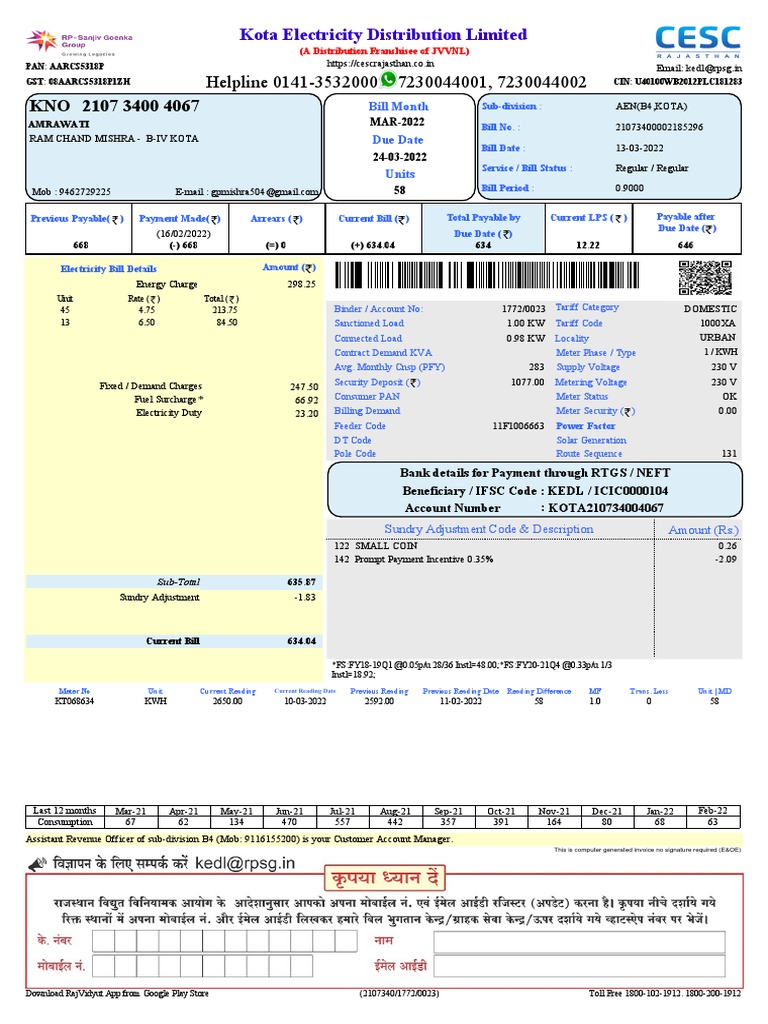Click the barcode strip
The image size is (768, 1024).
(x=487, y=275)
